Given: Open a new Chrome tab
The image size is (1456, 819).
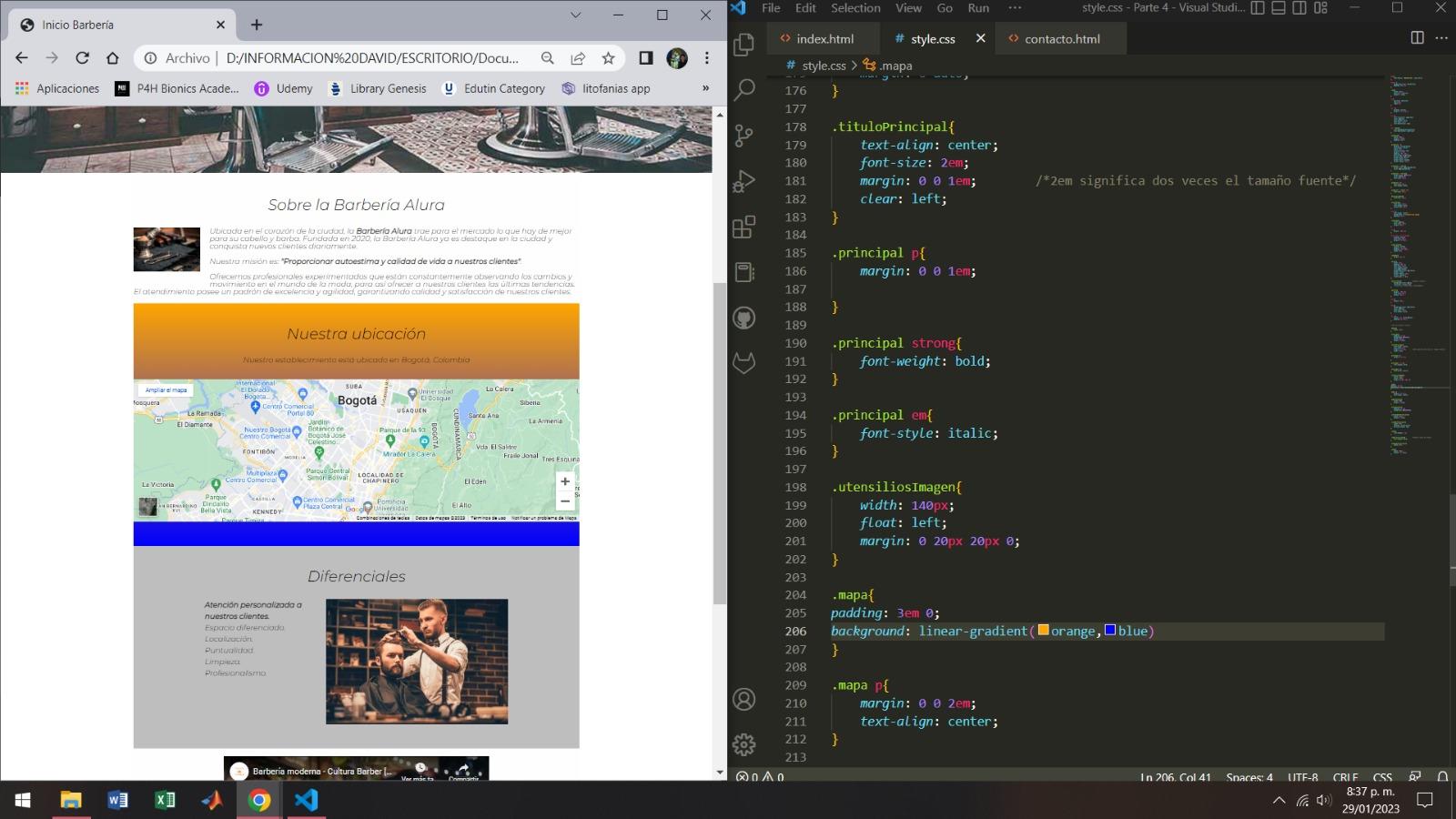Looking at the screenshot, I should point(257,25).
